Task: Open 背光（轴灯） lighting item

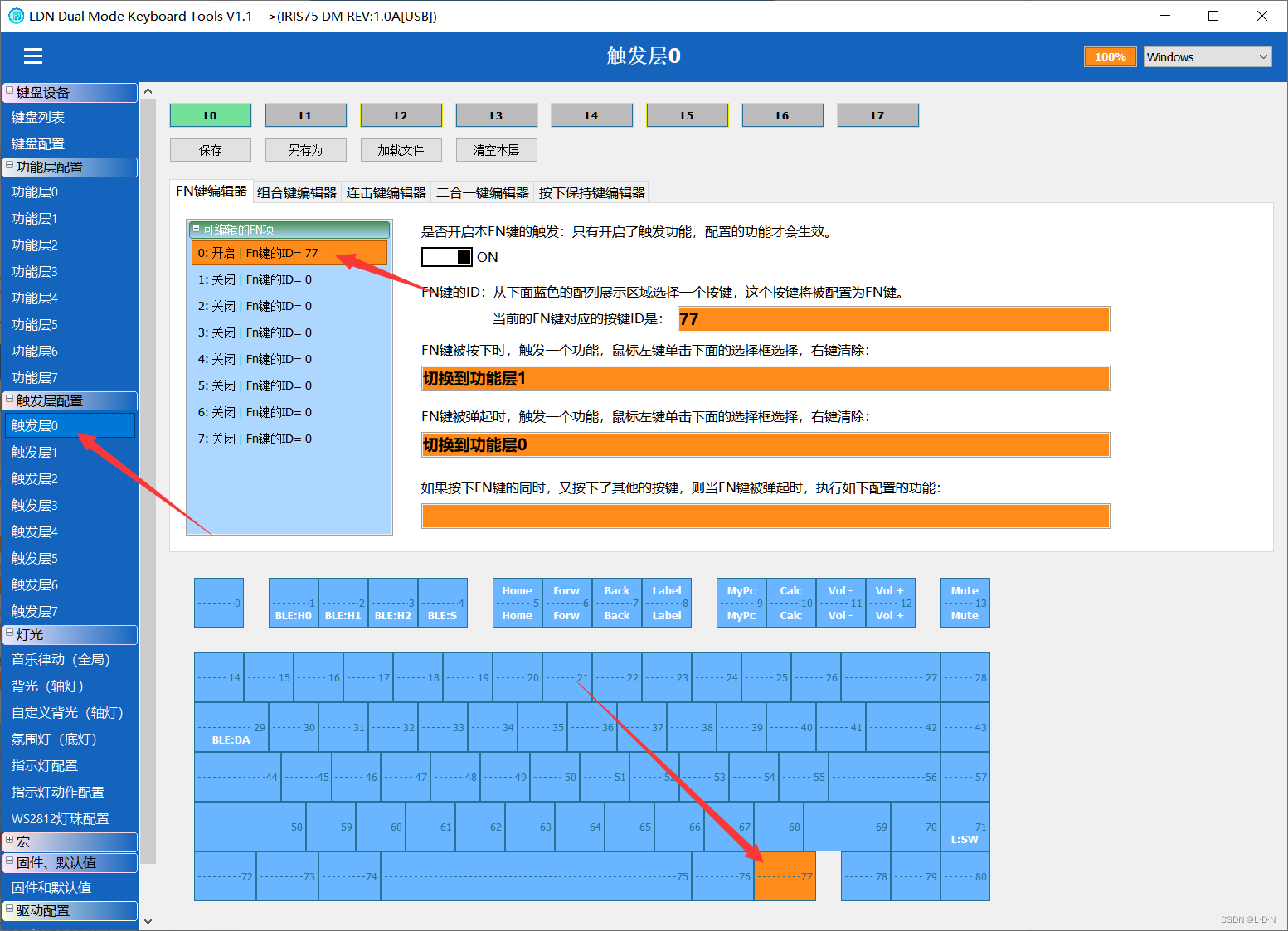Action: tap(70, 686)
